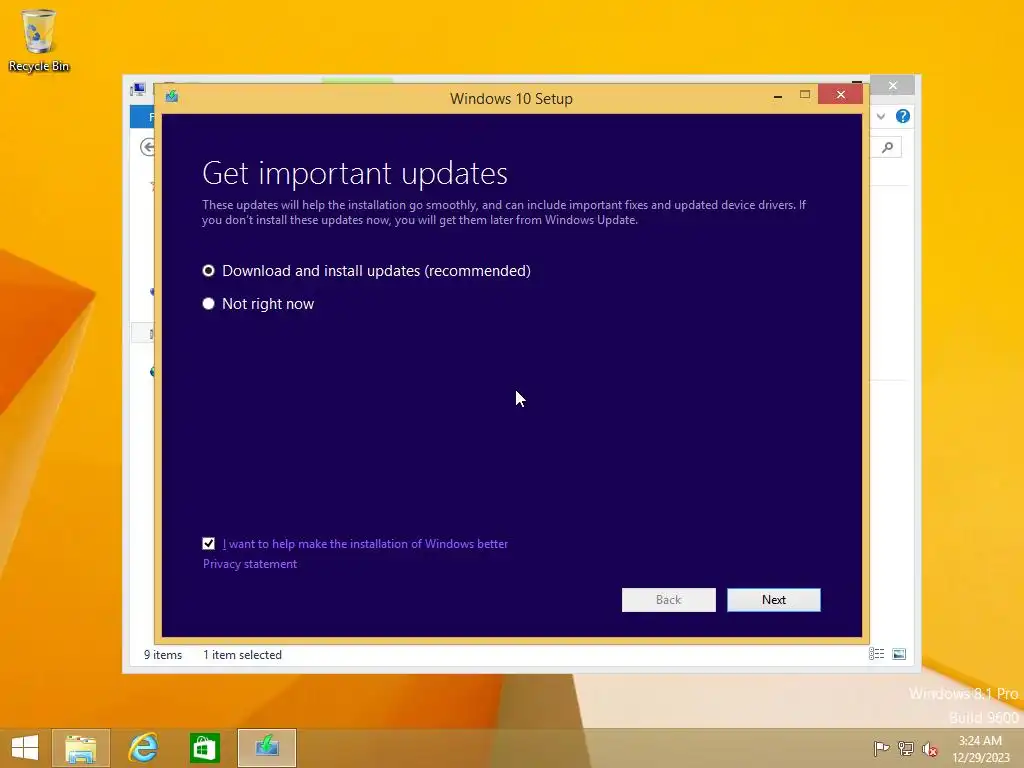The width and height of the screenshot is (1024, 768).
Task: Click Windows 10 Setup title bar icon
Action: pyautogui.click(x=172, y=97)
